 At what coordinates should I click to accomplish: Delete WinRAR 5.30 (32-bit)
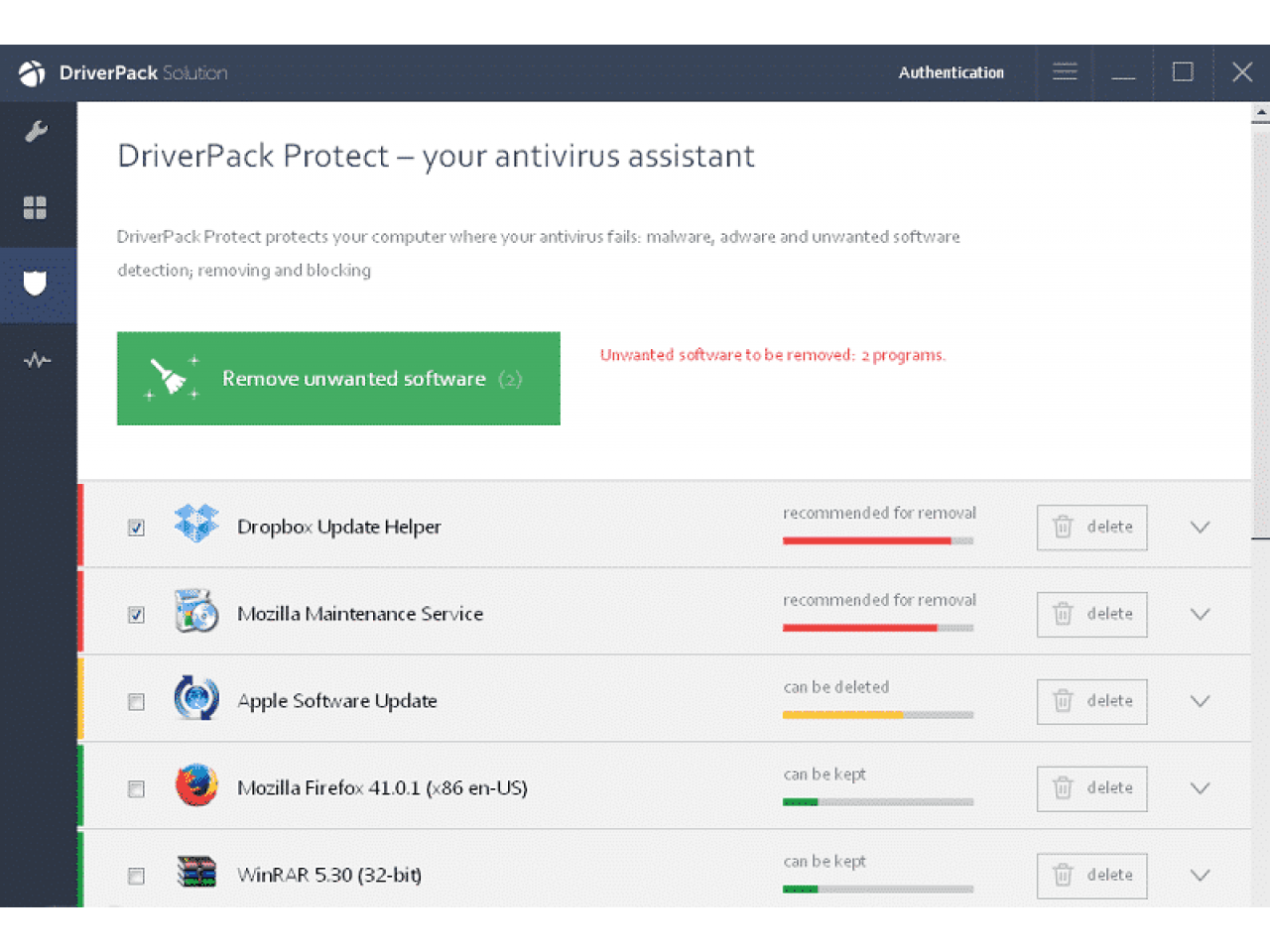pos(1091,877)
